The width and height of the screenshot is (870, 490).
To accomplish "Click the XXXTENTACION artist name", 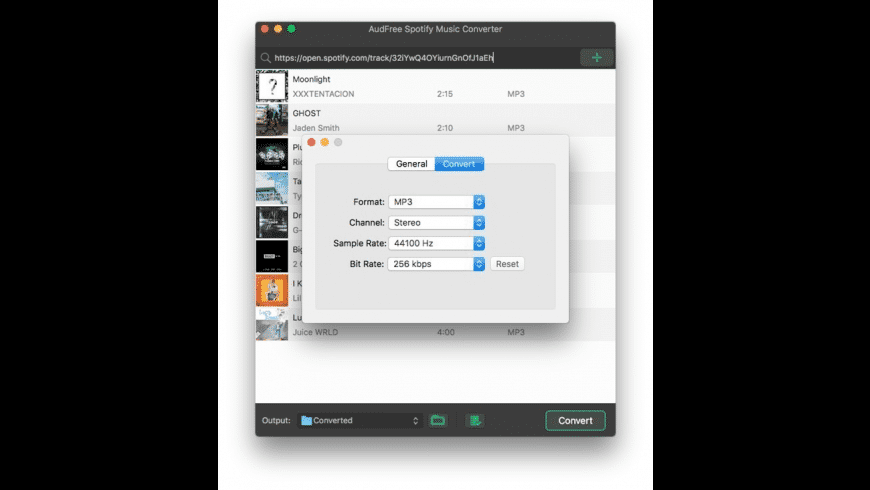I will [323, 94].
